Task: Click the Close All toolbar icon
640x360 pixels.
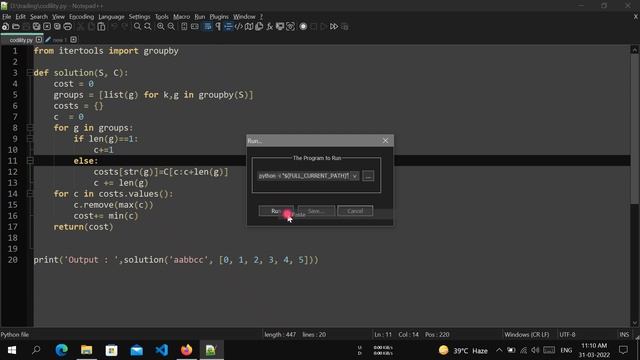Action: point(57,27)
